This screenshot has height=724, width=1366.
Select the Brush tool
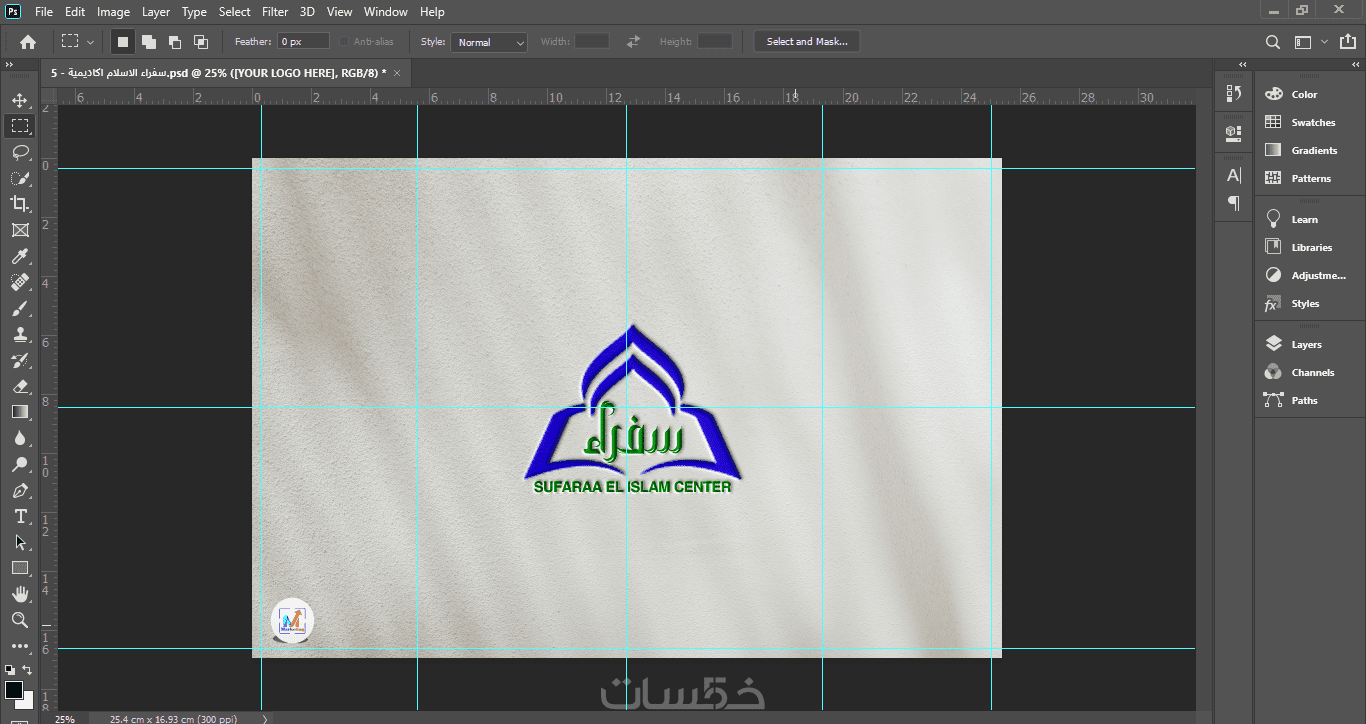click(x=20, y=309)
